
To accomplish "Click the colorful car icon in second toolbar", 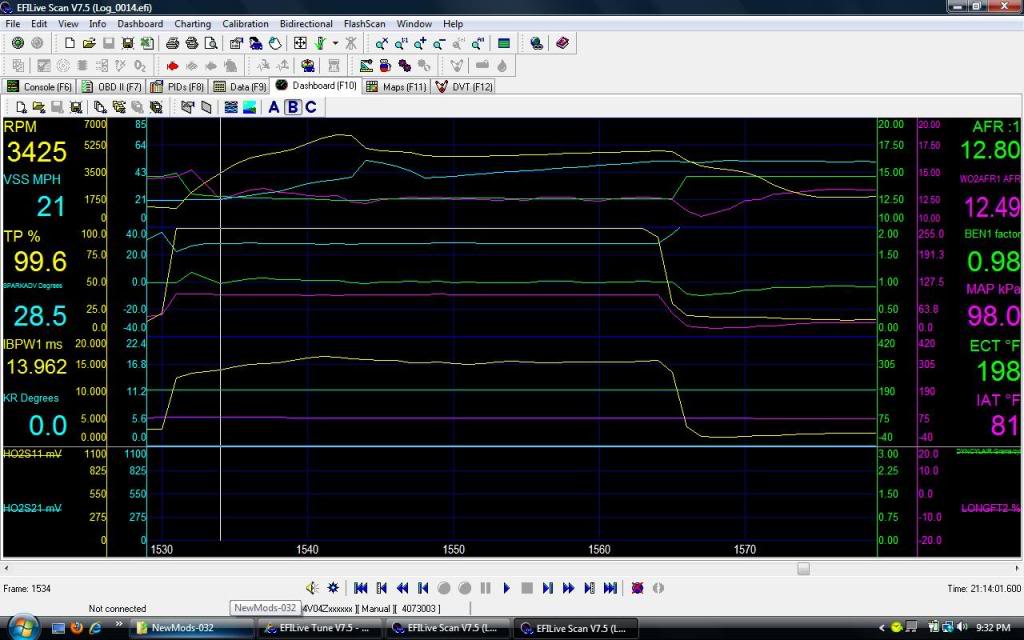I will coord(308,65).
